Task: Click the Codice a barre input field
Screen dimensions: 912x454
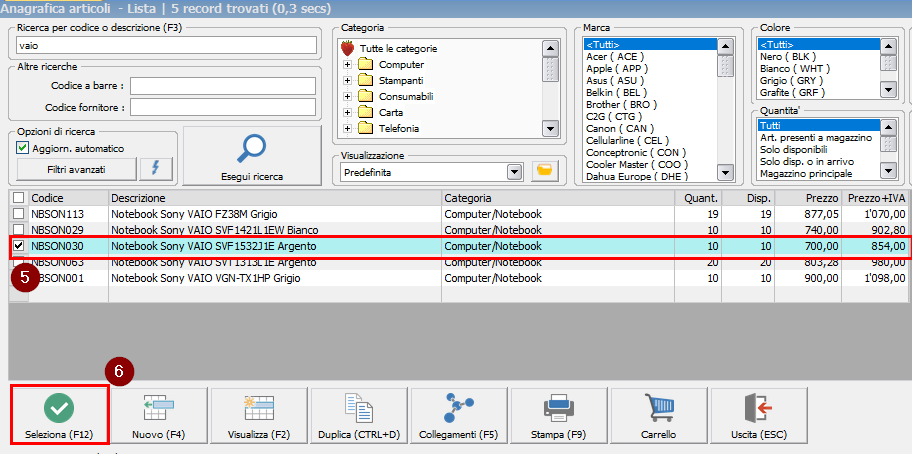Action: tap(223, 85)
